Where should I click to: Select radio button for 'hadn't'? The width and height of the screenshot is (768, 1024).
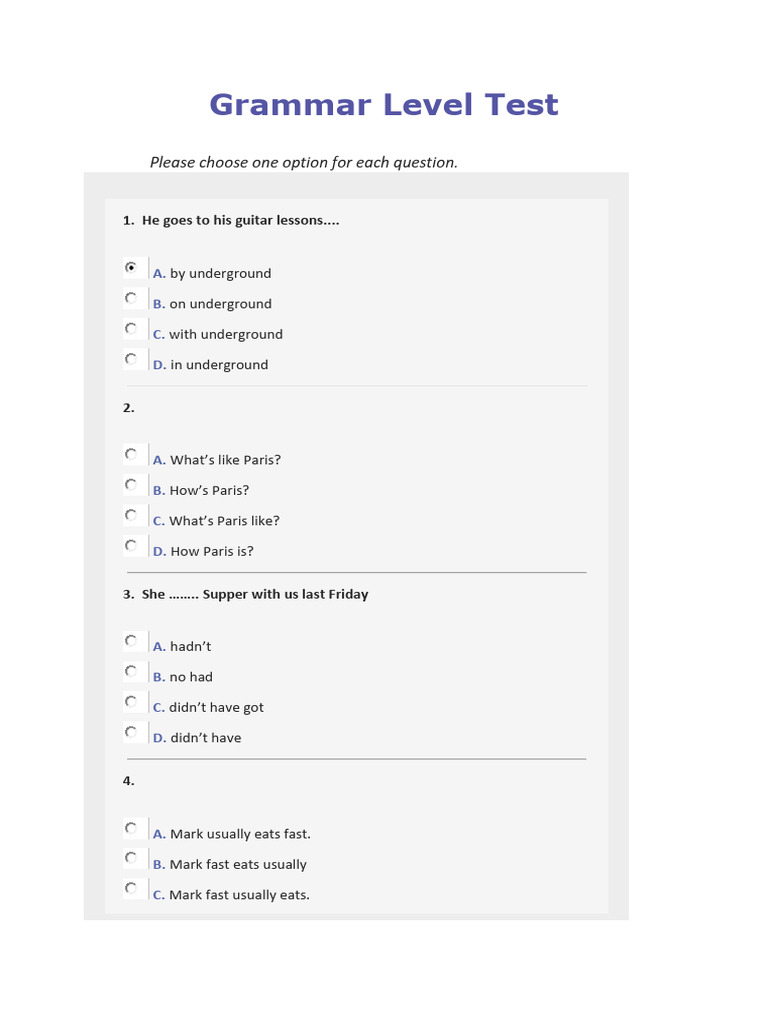point(131,640)
